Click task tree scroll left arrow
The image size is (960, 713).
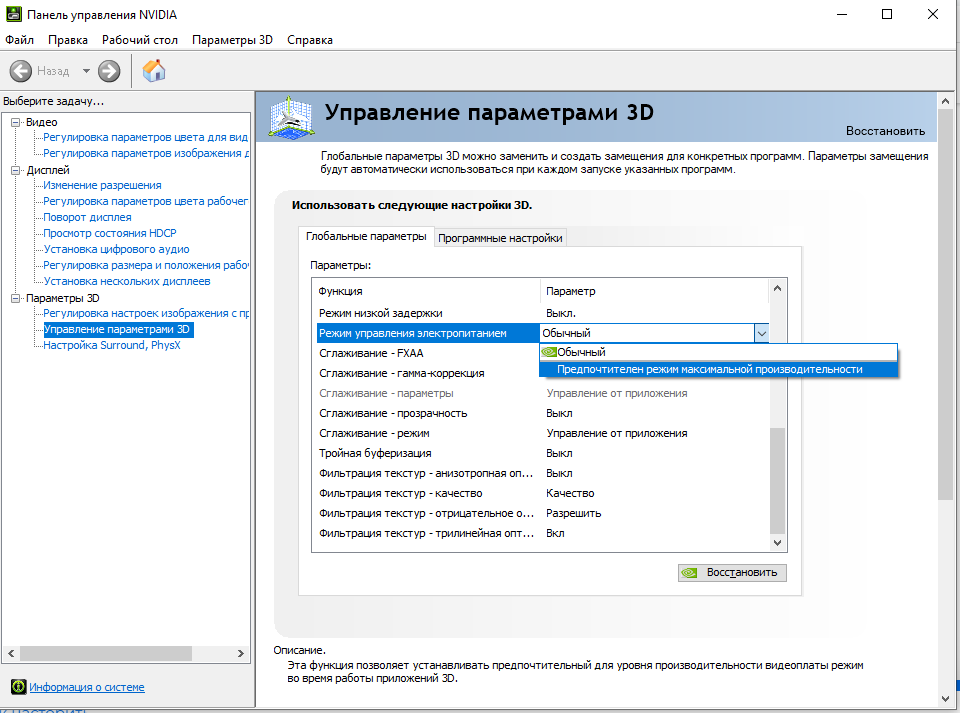point(11,654)
